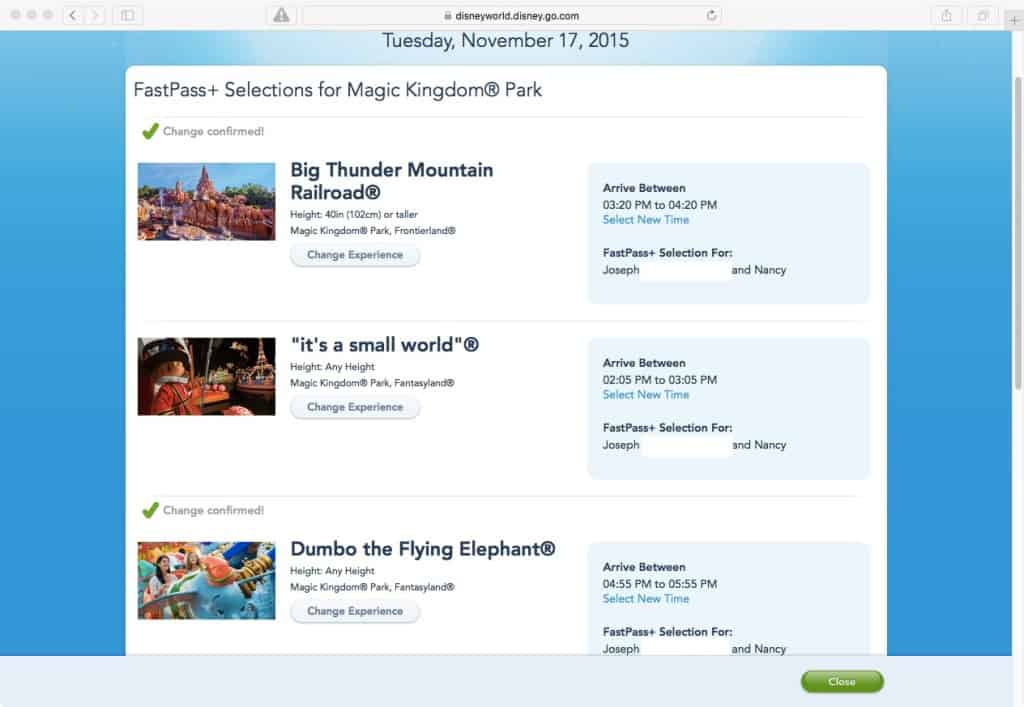The image size is (1024, 707).
Task: Select new time for "it's a small world"
Action: [645, 395]
